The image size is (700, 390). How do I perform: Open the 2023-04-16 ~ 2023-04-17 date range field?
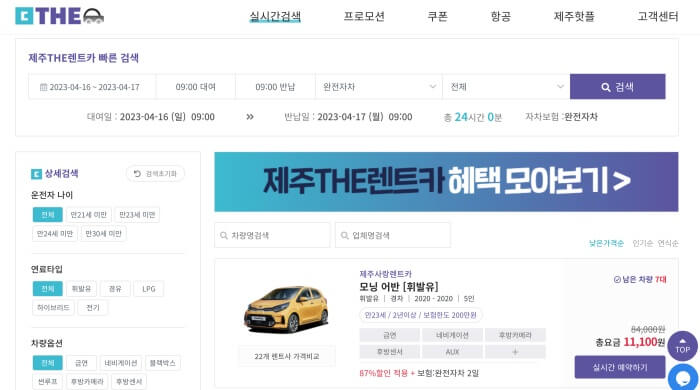[92, 87]
